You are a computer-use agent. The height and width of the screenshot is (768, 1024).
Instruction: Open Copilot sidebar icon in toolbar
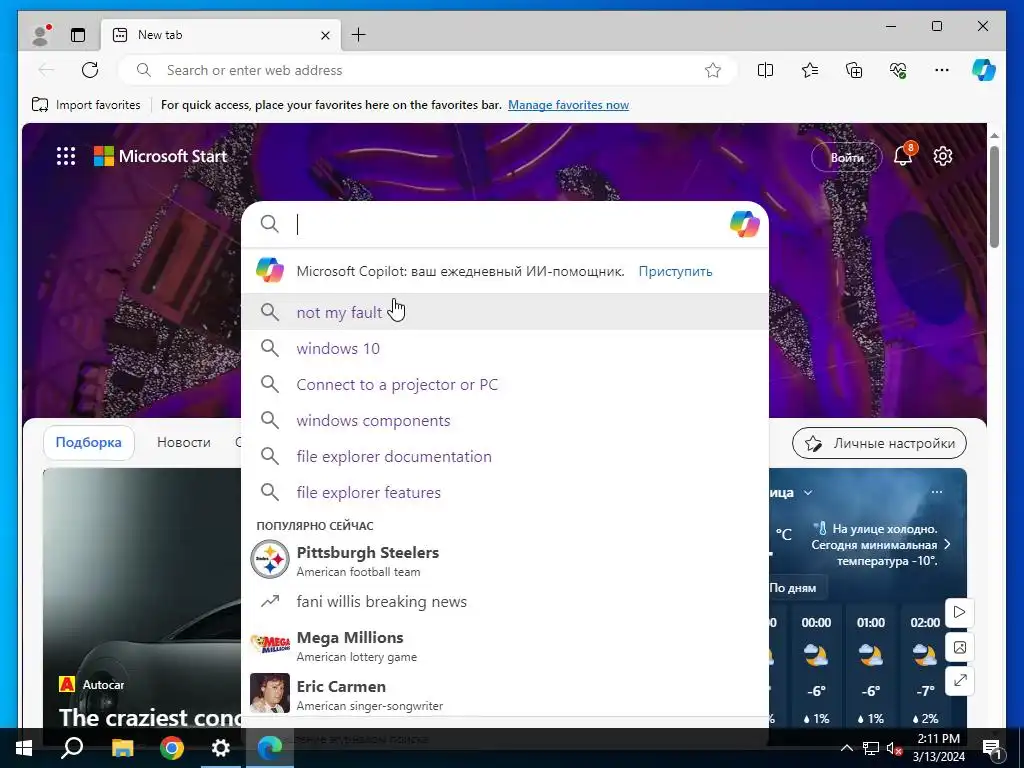(984, 70)
